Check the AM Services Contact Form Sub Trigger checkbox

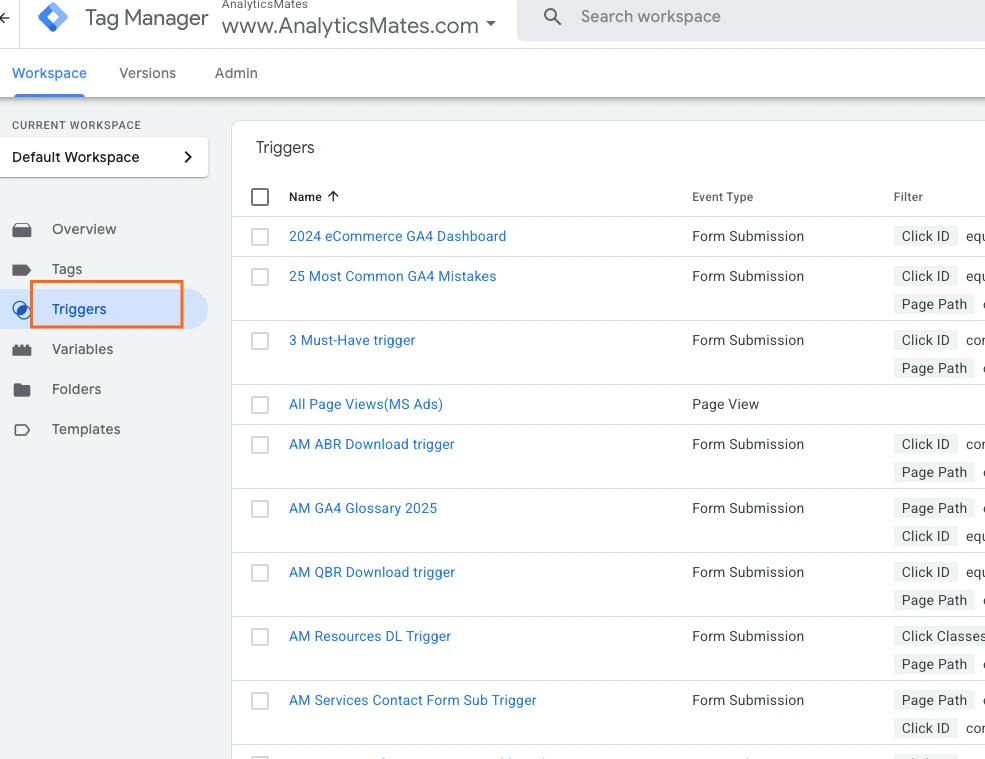click(x=260, y=701)
